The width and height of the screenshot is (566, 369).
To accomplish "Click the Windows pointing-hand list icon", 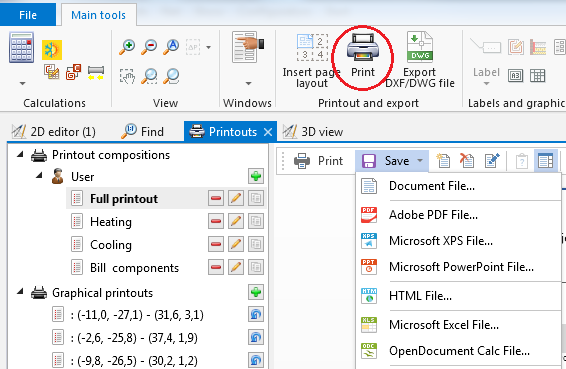I will pyautogui.click(x=248, y=47).
